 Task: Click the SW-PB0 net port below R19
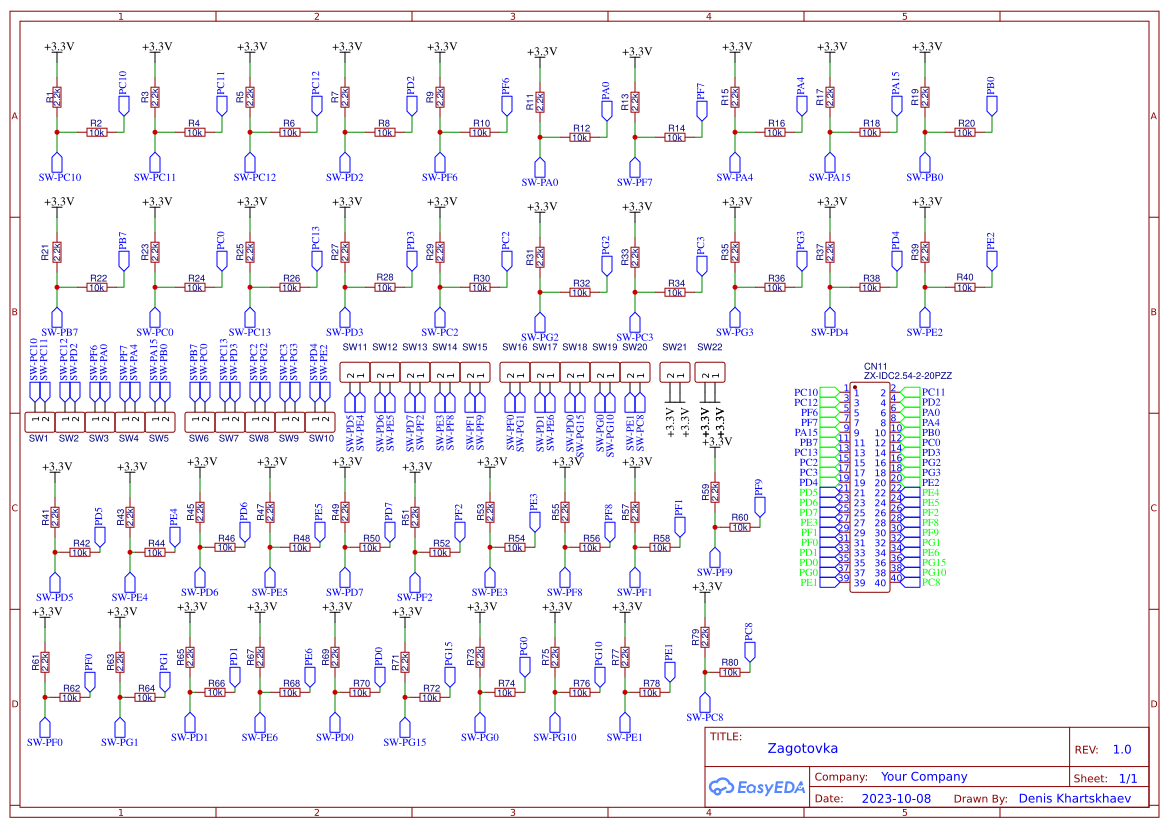925,163
